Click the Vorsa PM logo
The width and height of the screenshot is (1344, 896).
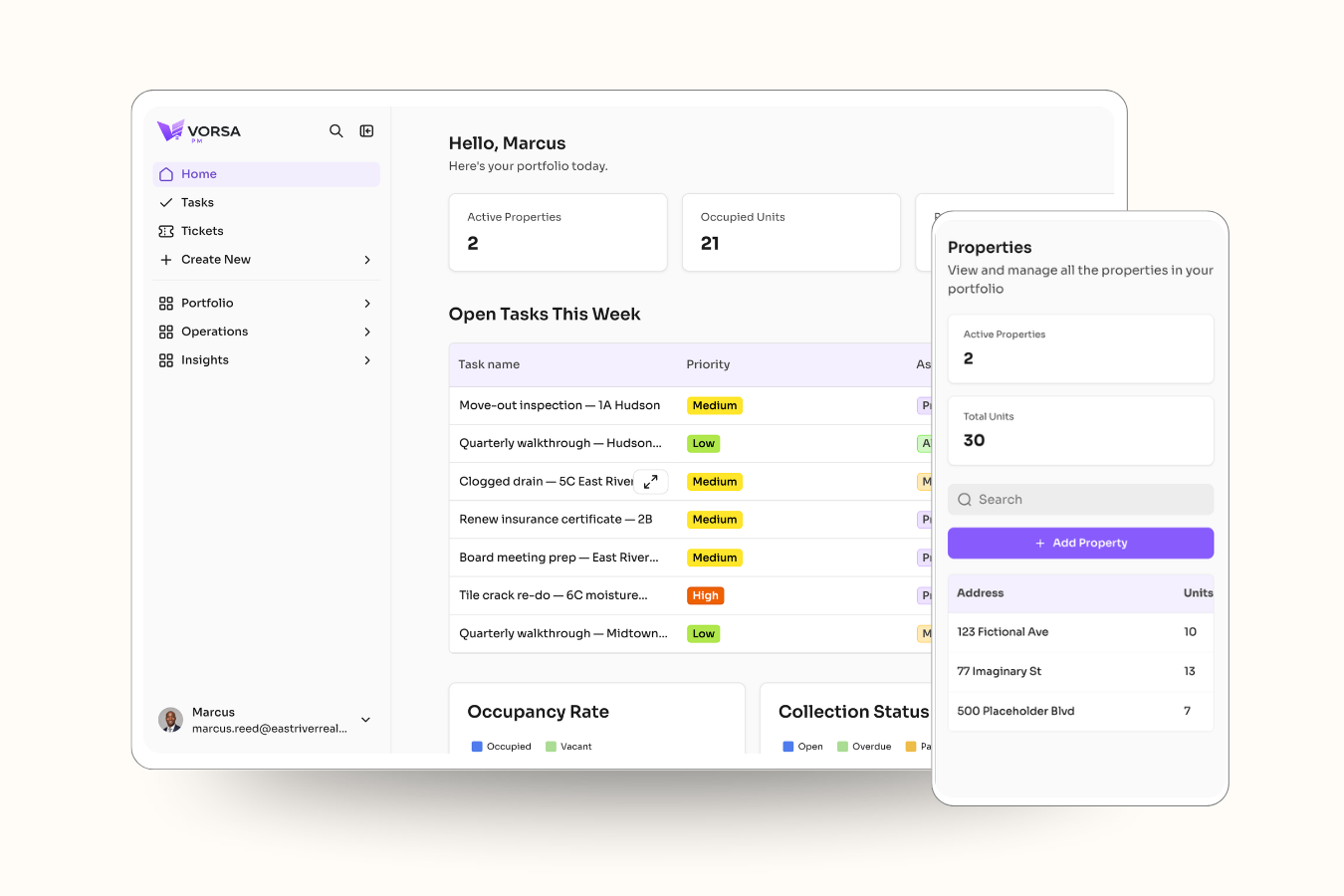tap(199, 131)
